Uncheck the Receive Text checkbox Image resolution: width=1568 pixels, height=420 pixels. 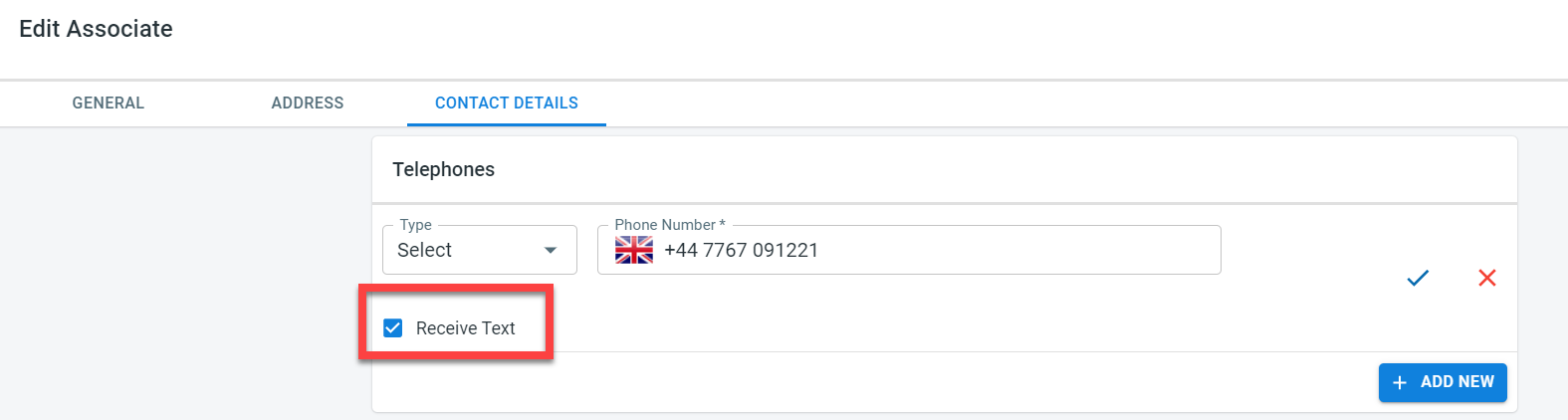click(393, 328)
